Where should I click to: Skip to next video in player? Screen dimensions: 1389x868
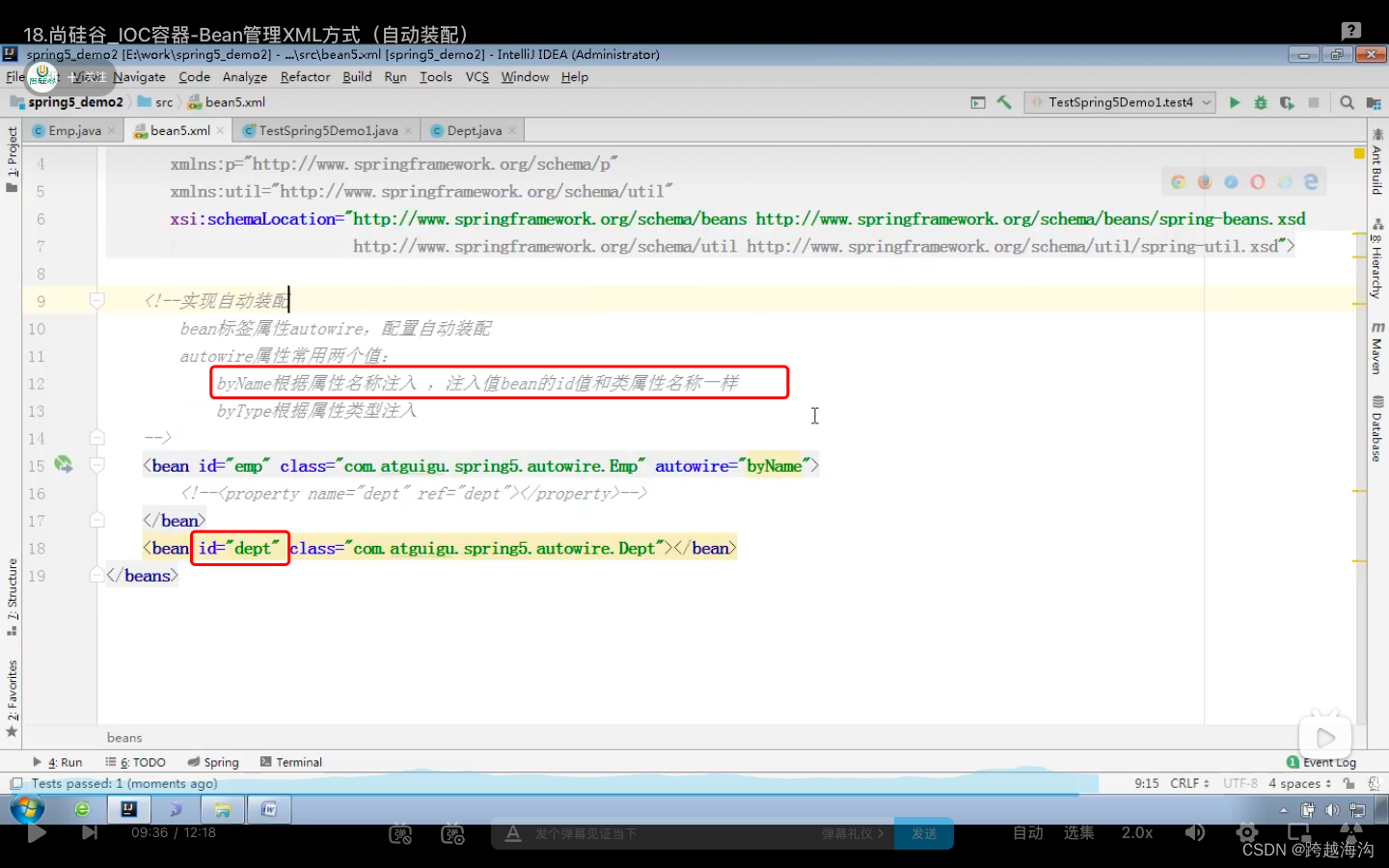coord(90,832)
